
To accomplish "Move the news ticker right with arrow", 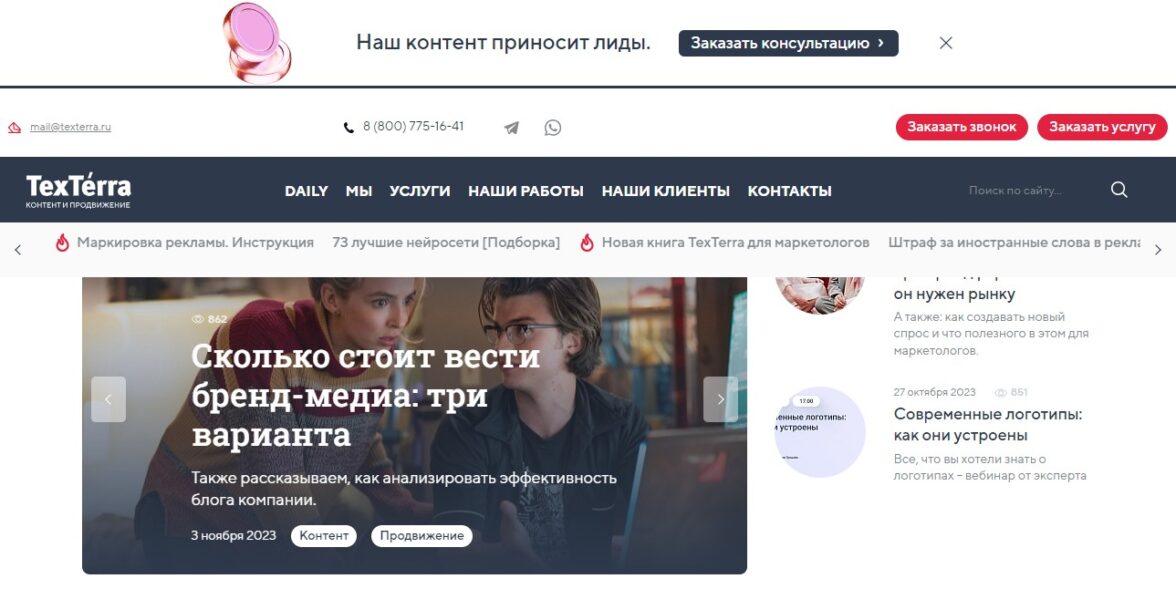I will [1158, 250].
